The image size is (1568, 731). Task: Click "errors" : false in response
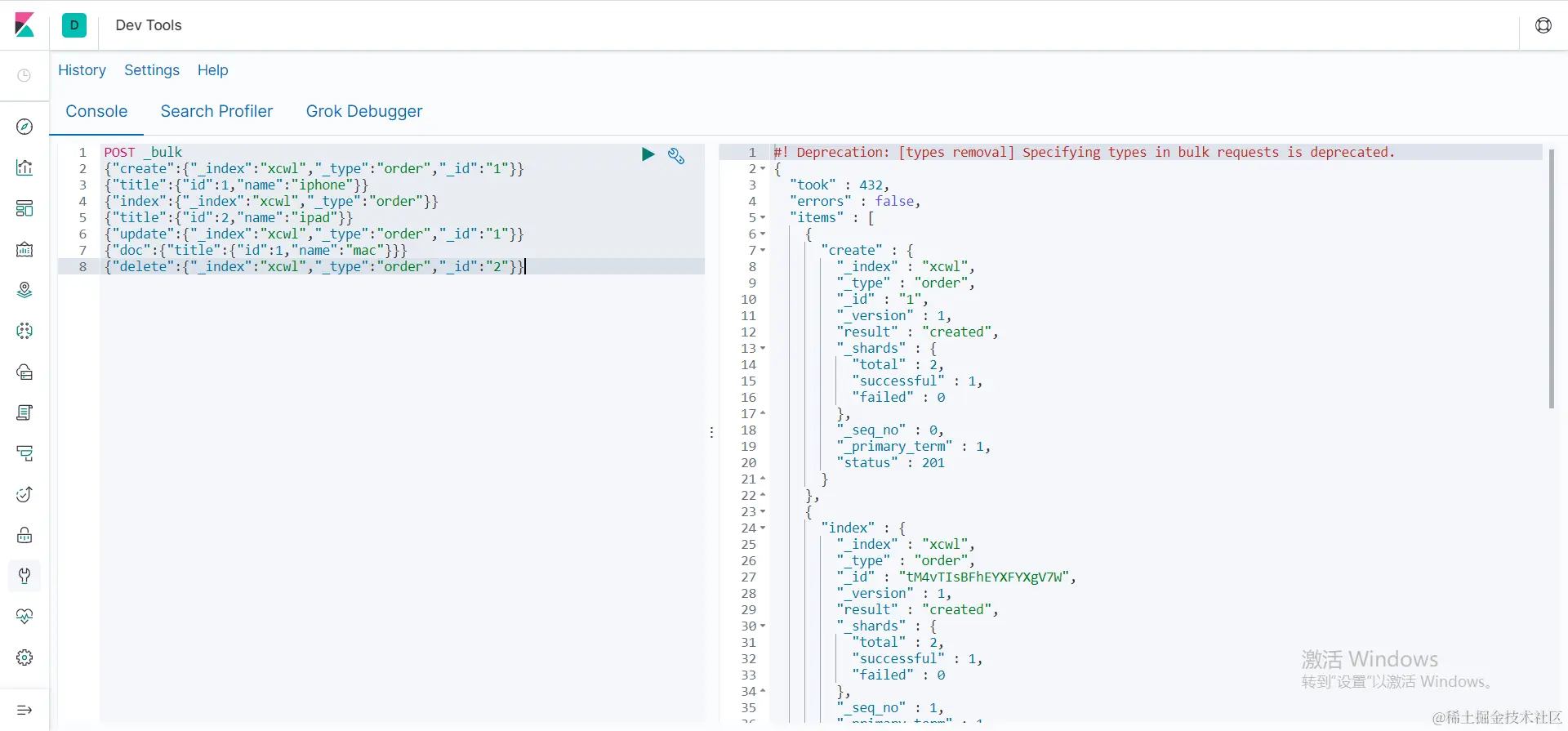point(854,202)
